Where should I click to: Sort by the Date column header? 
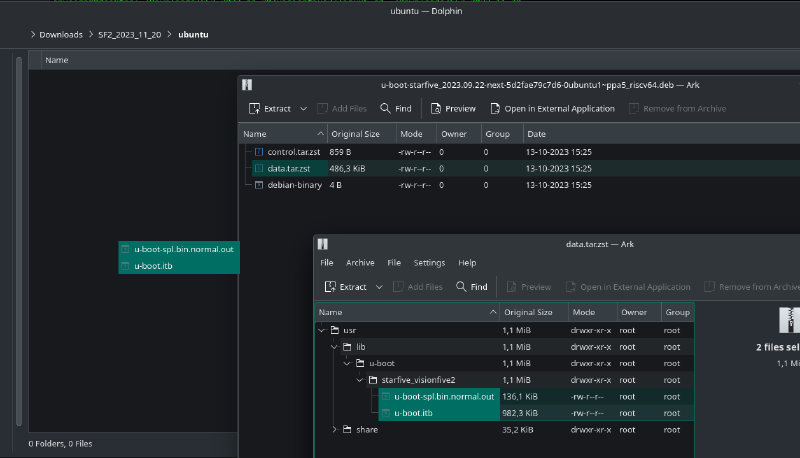pos(537,133)
